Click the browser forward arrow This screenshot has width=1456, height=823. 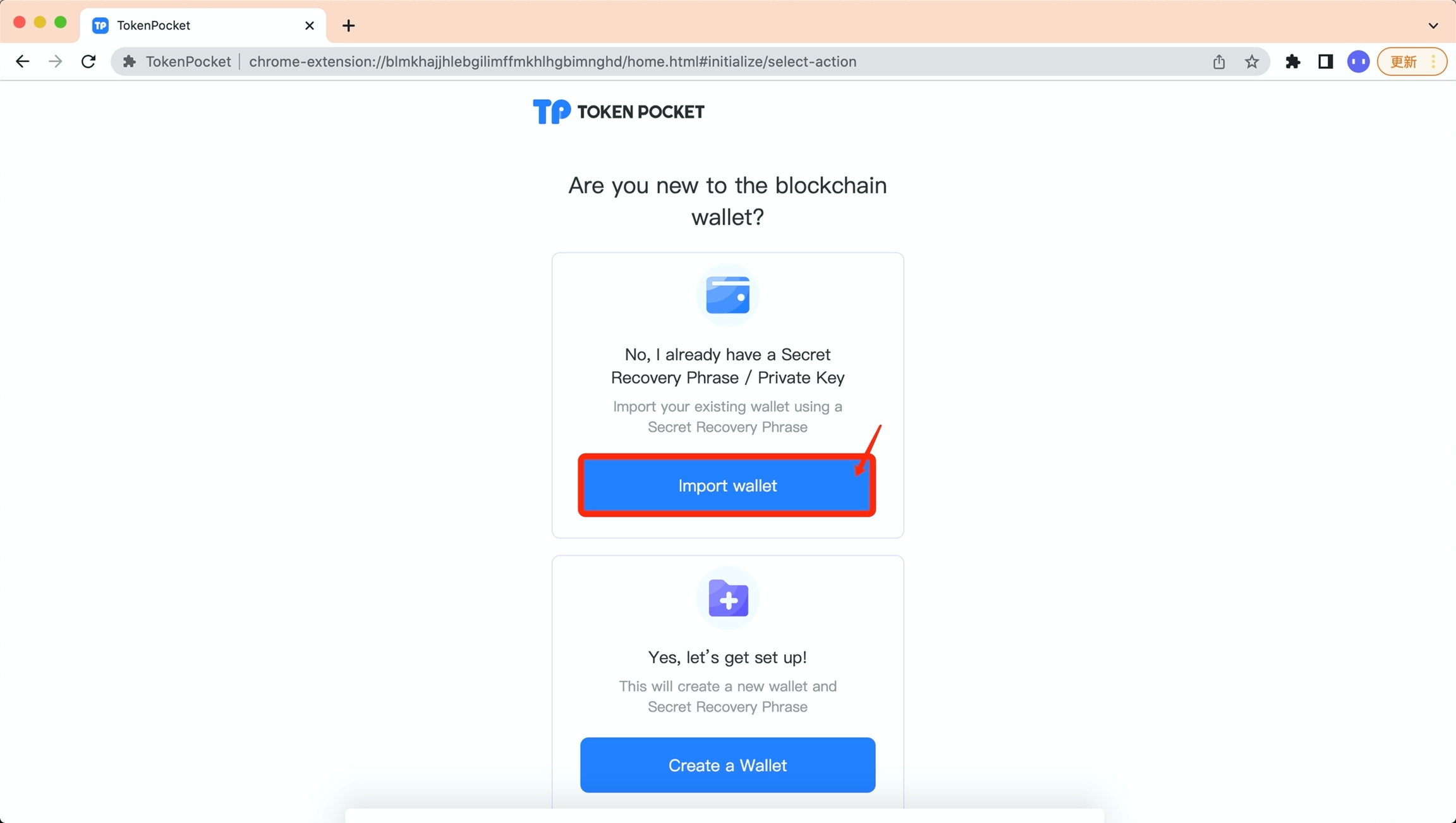56,61
